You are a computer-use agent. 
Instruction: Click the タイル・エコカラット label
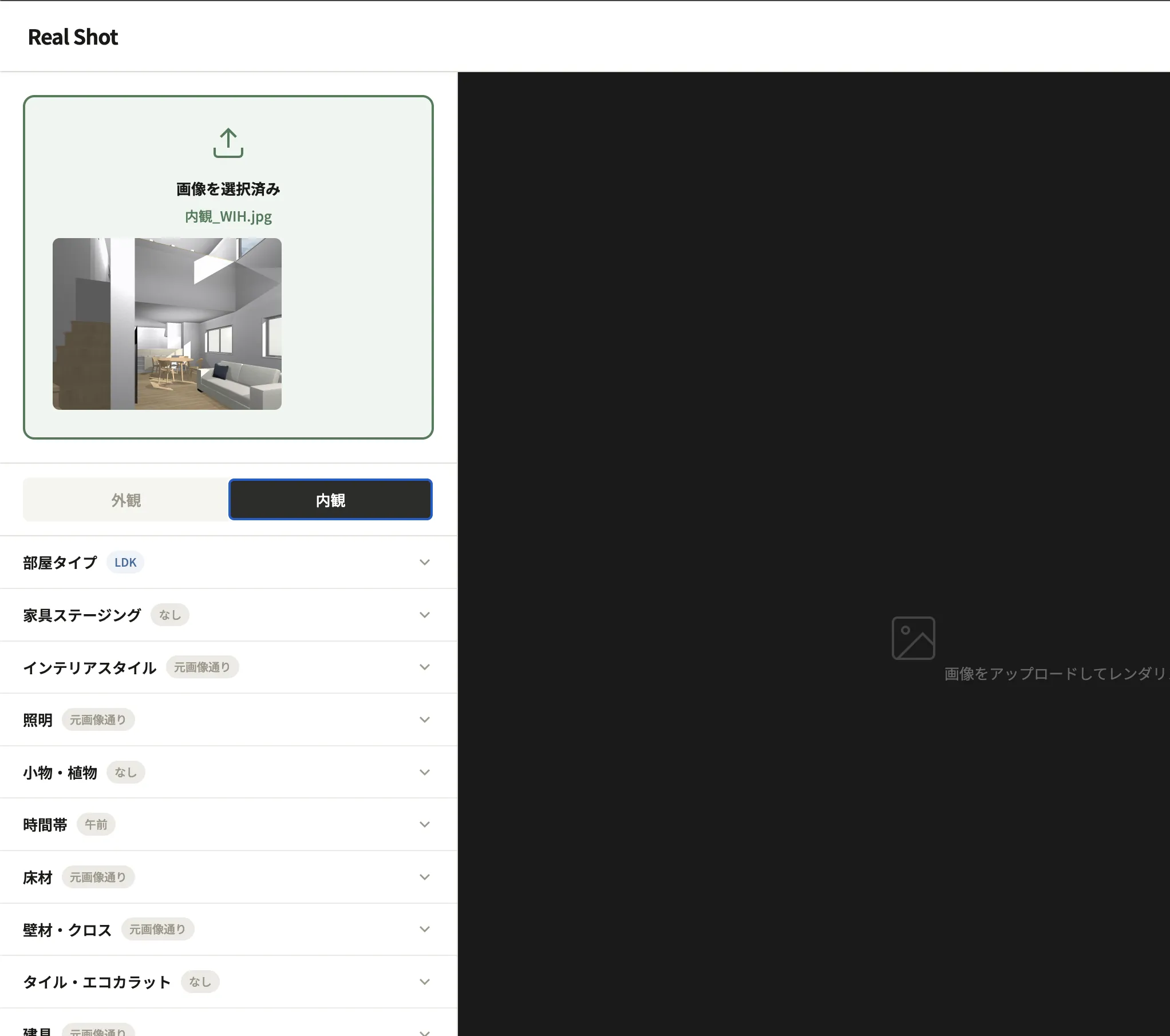click(97, 982)
